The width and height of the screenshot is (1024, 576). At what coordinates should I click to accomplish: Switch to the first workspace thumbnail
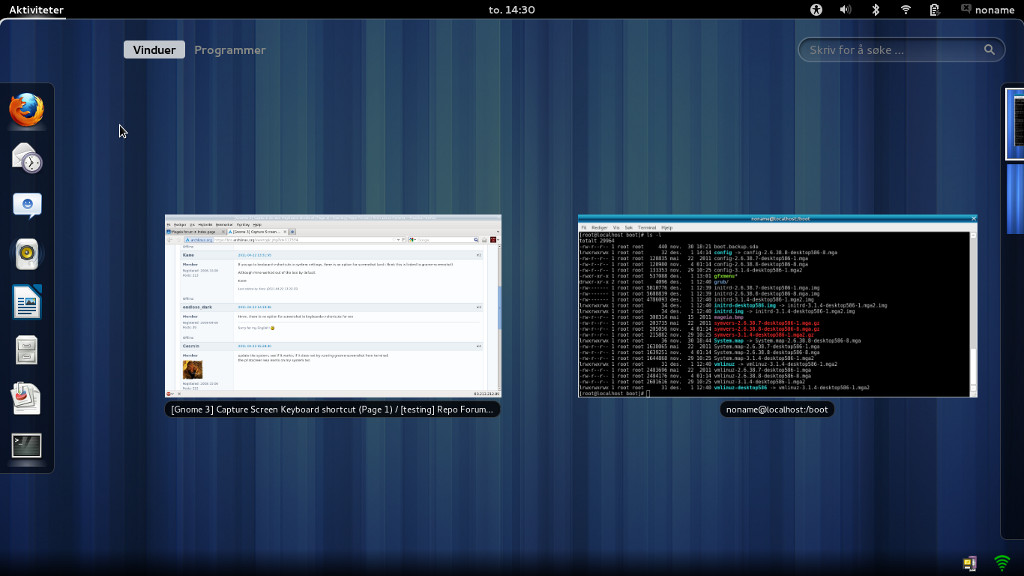tap(1014, 124)
